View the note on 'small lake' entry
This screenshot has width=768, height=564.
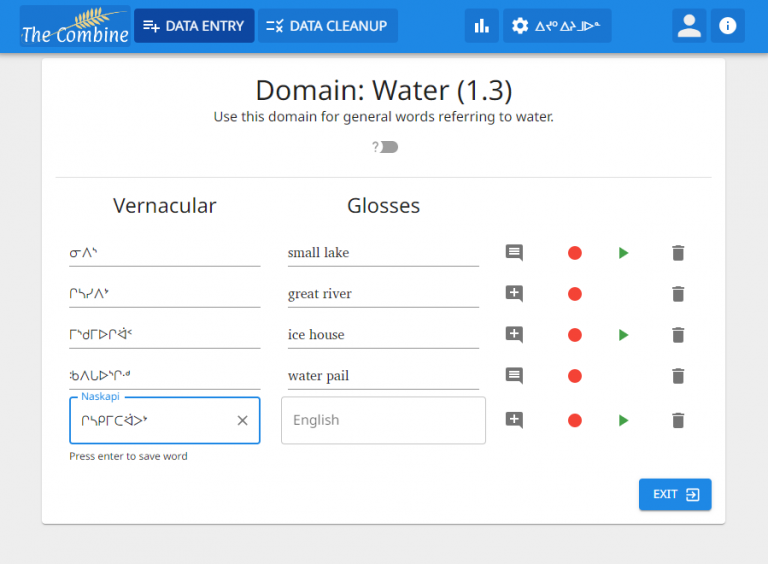(x=514, y=253)
